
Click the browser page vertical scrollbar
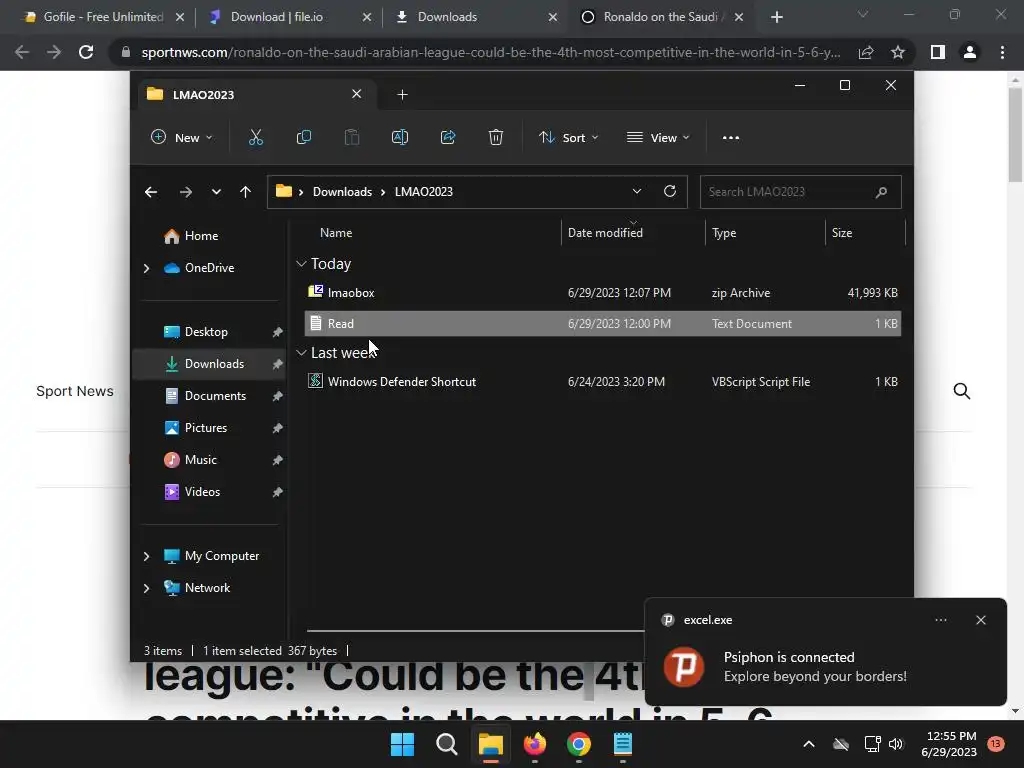1015,133
